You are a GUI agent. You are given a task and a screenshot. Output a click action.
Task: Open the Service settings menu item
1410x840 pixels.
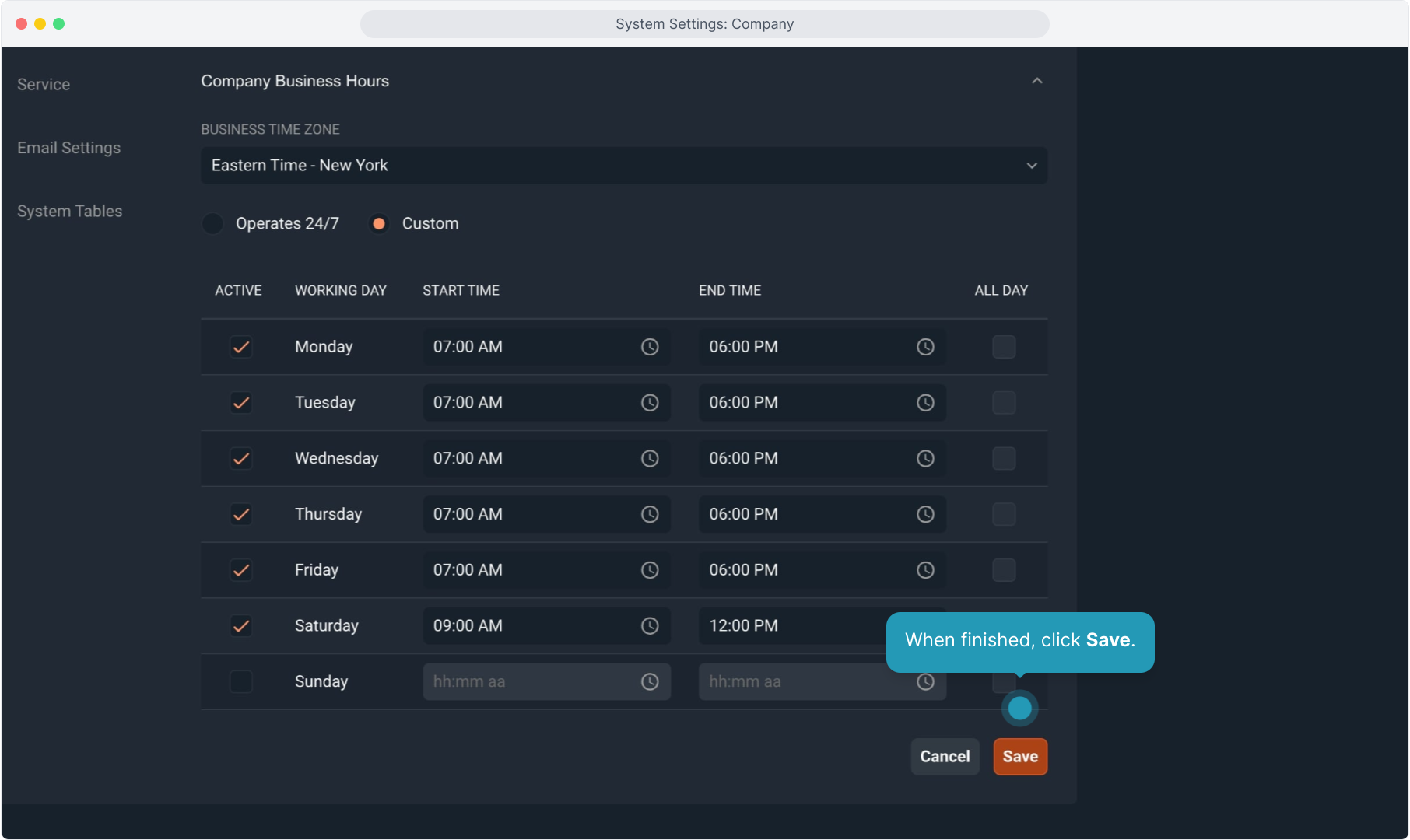point(44,85)
